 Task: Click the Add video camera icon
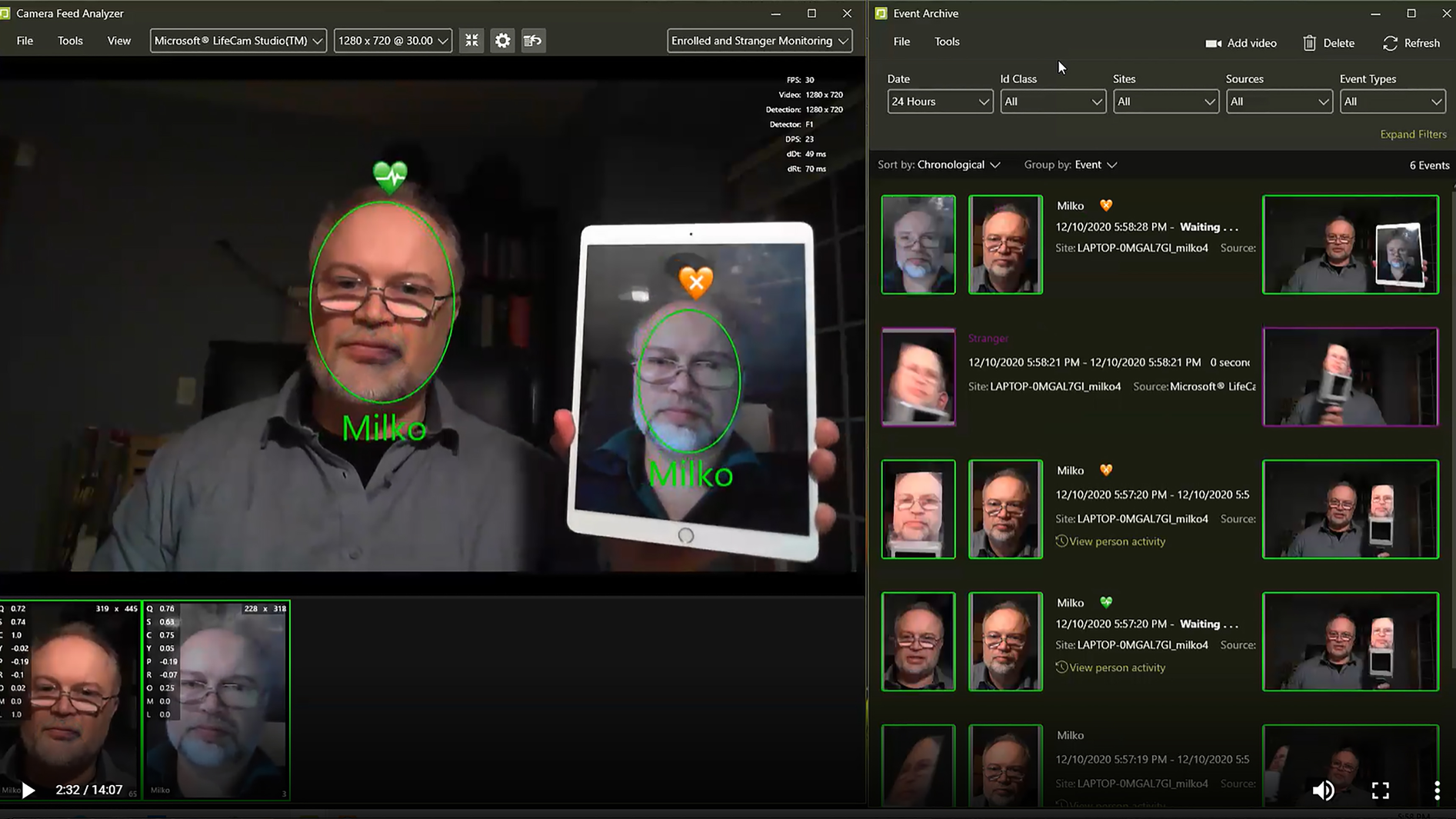1213,43
